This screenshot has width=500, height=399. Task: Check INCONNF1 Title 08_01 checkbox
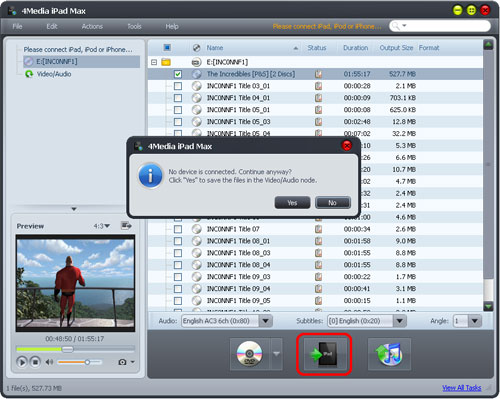point(178,241)
